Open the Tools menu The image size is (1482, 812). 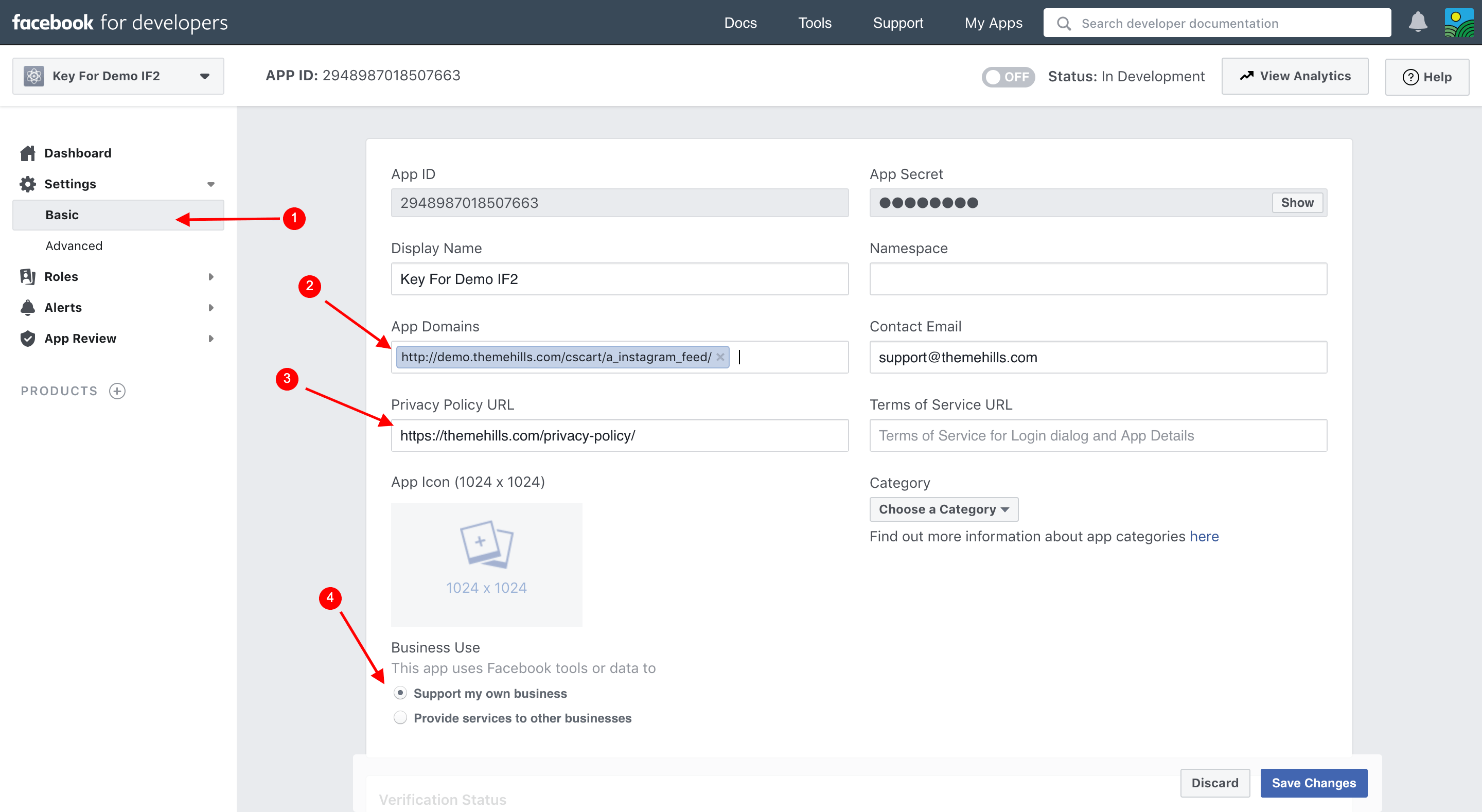pyautogui.click(x=815, y=23)
